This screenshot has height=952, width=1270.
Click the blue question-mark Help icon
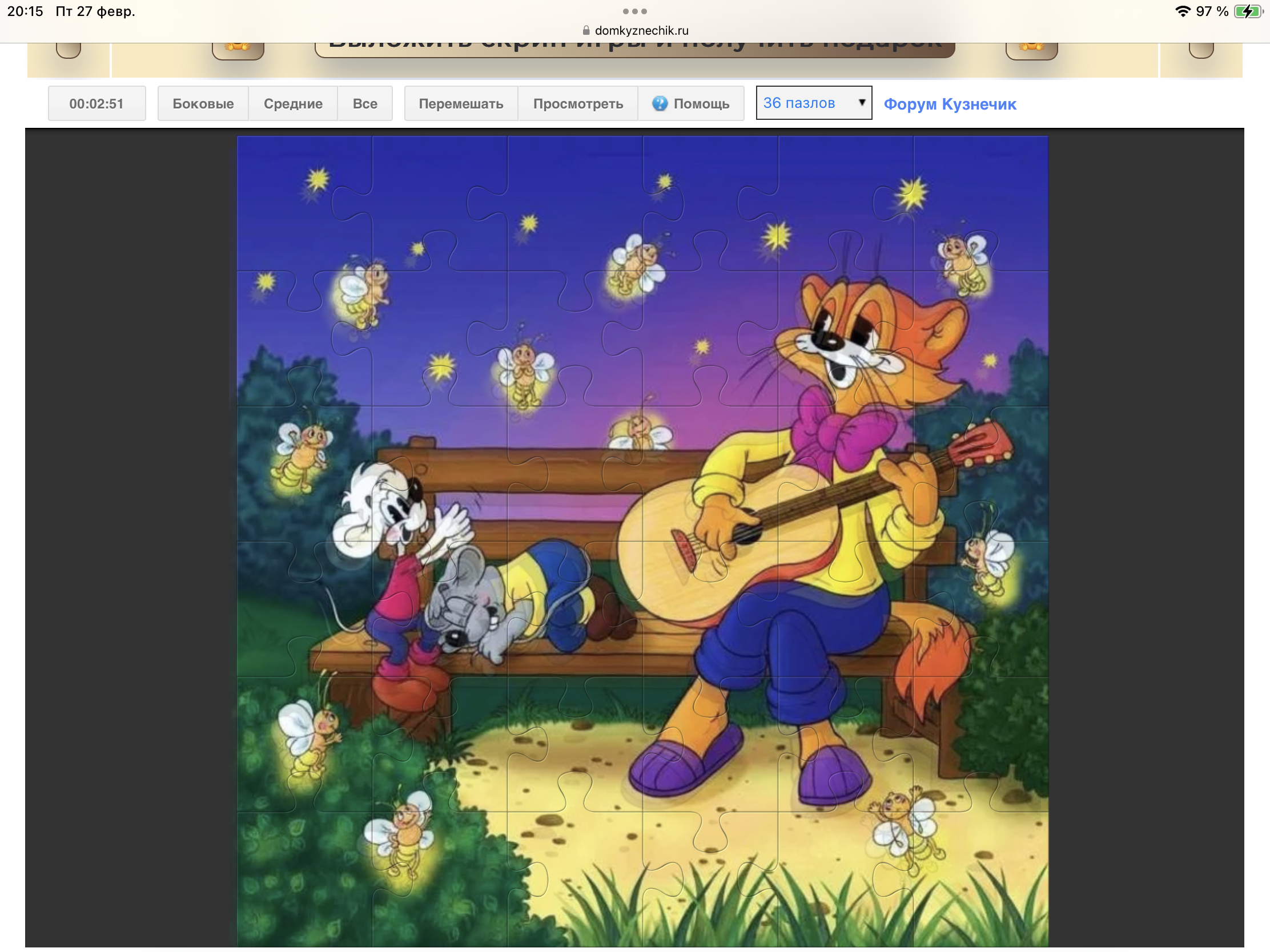pyautogui.click(x=660, y=103)
